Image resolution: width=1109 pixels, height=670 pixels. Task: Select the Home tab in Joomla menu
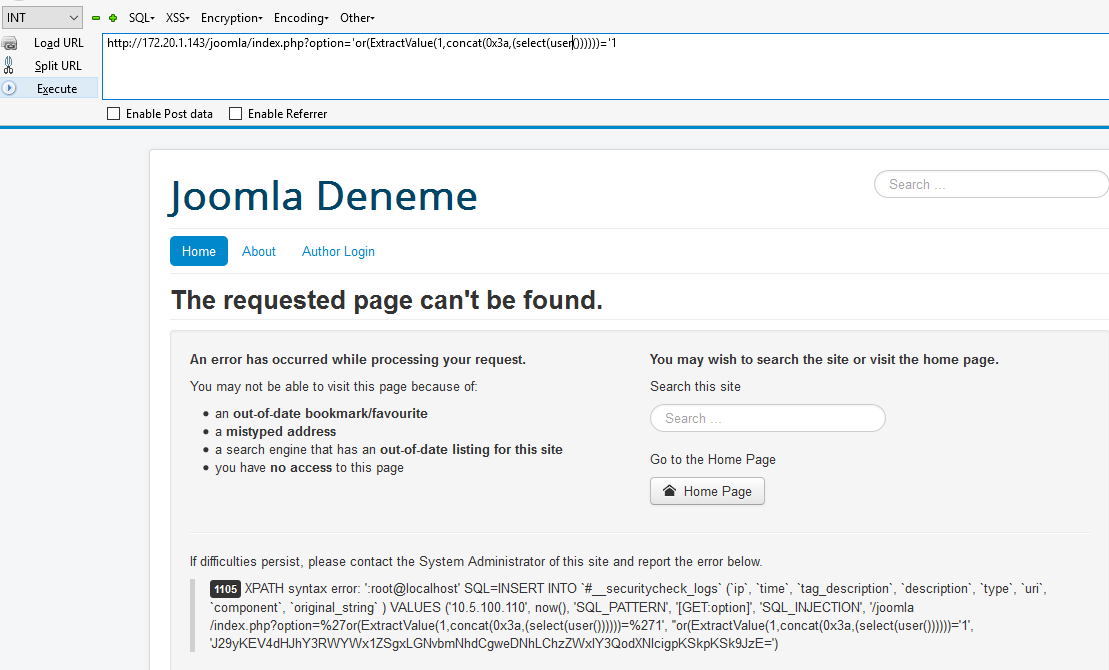point(199,251)
